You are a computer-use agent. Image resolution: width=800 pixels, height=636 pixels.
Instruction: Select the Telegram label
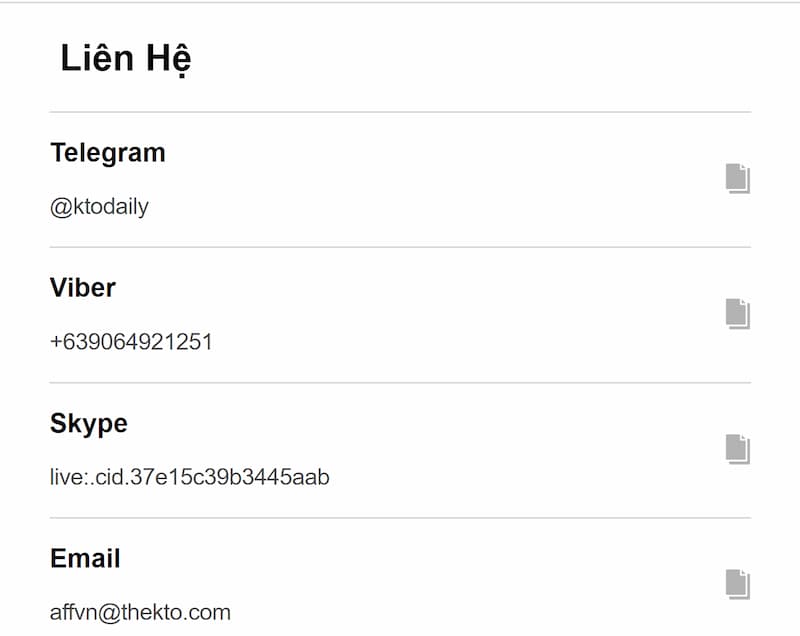108,153
